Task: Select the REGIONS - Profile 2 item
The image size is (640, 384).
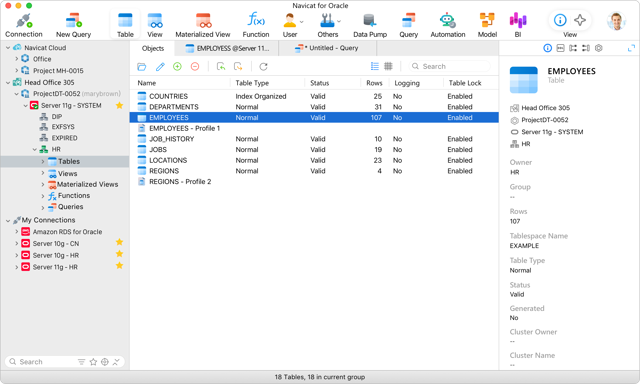Action: tap(314, 182)
